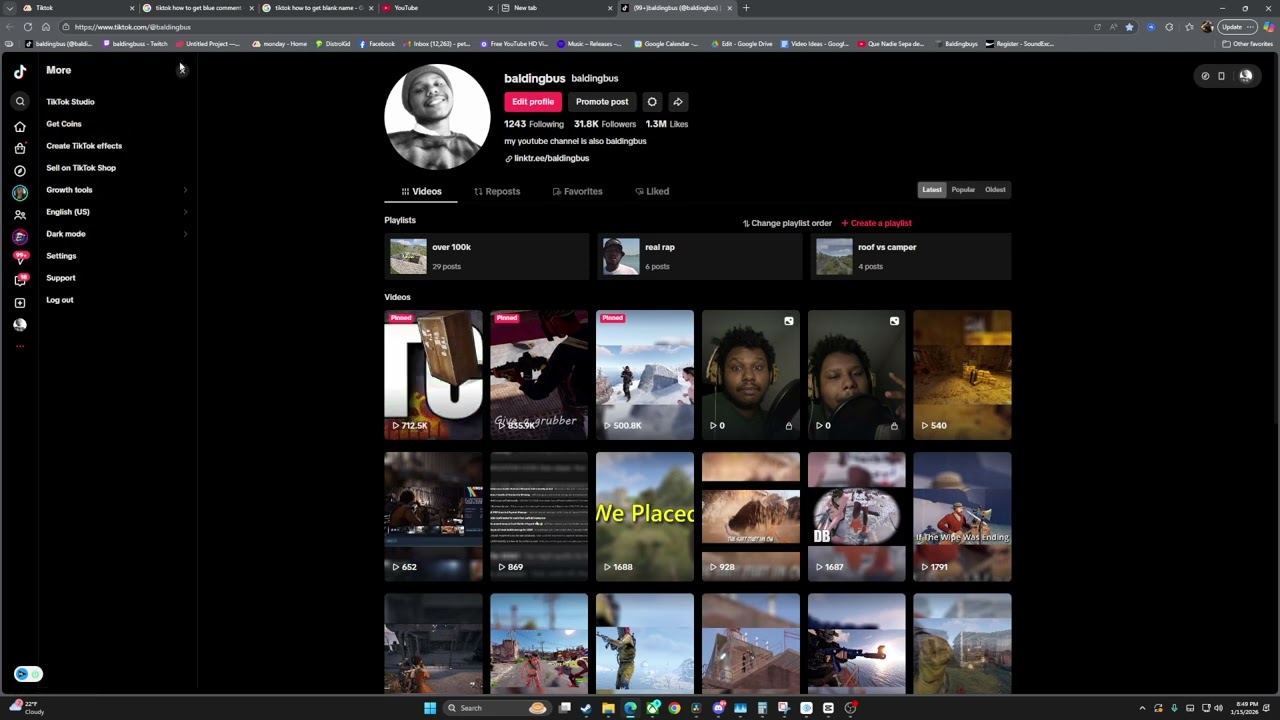The image size is (1280, 720).
Task: Open the linktr.ee/baldingbus link
Action: click(x=547, y=159)
